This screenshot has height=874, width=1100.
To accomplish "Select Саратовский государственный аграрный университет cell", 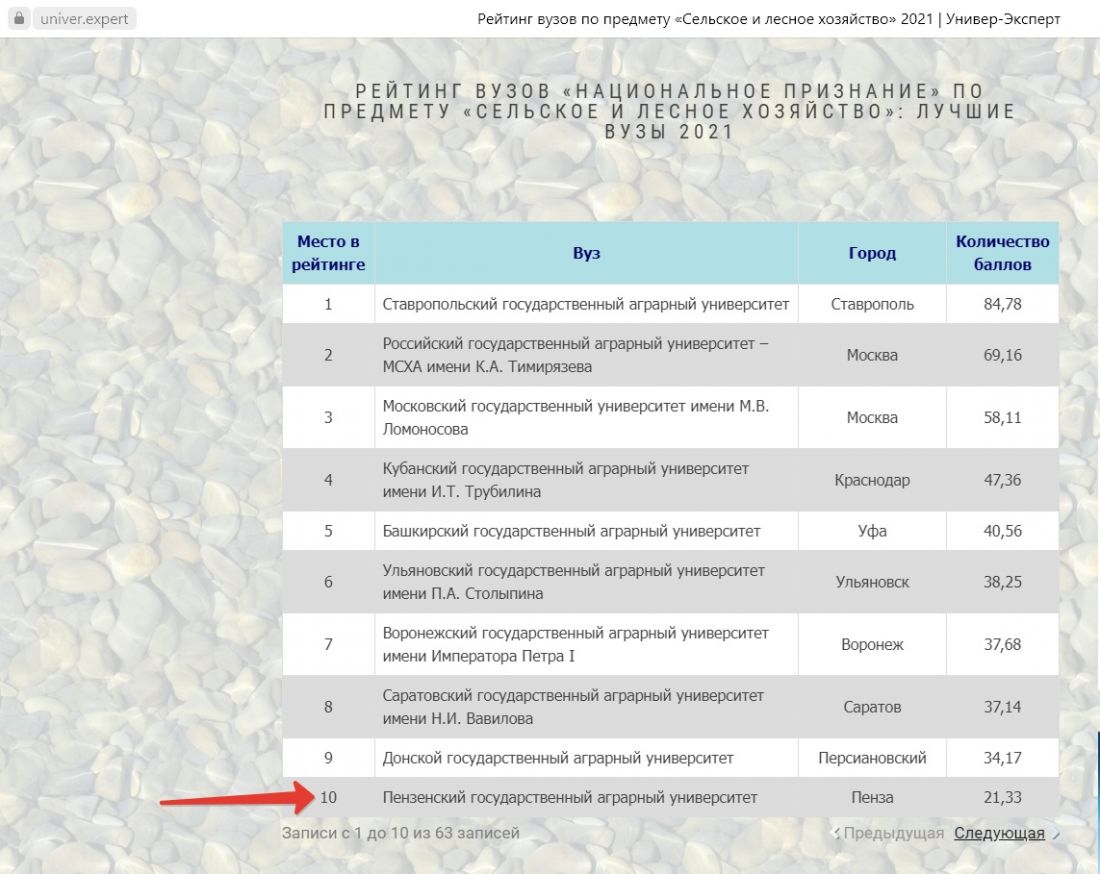I will [x=586, y=707].
